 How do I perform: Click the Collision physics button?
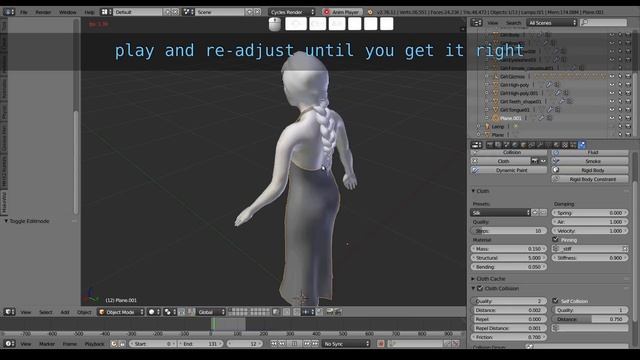tap(509, 152)
